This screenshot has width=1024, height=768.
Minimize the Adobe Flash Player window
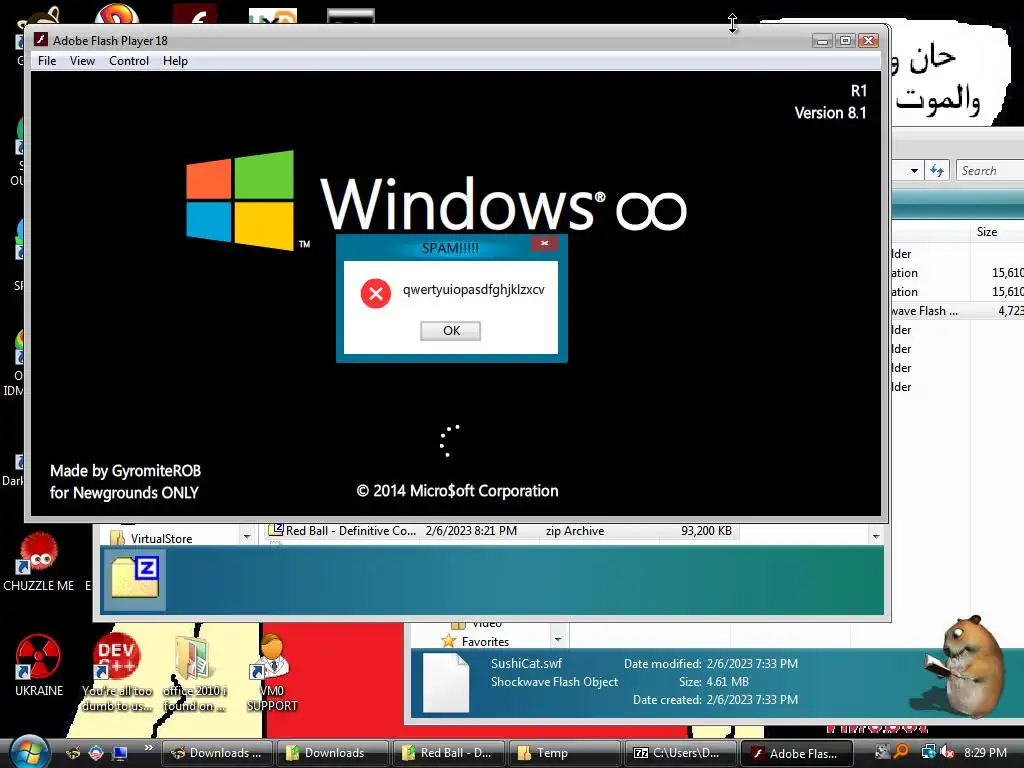[822, 40]
